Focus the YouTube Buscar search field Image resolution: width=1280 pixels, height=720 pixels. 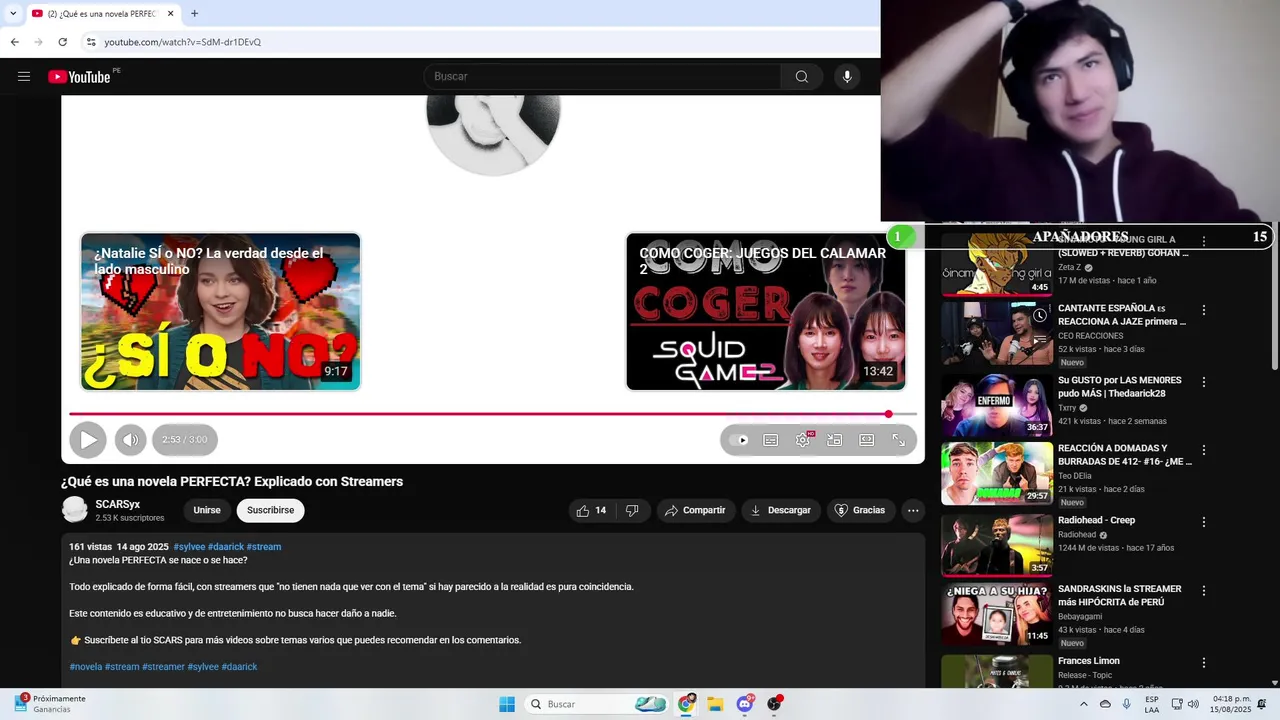point(603,76)
